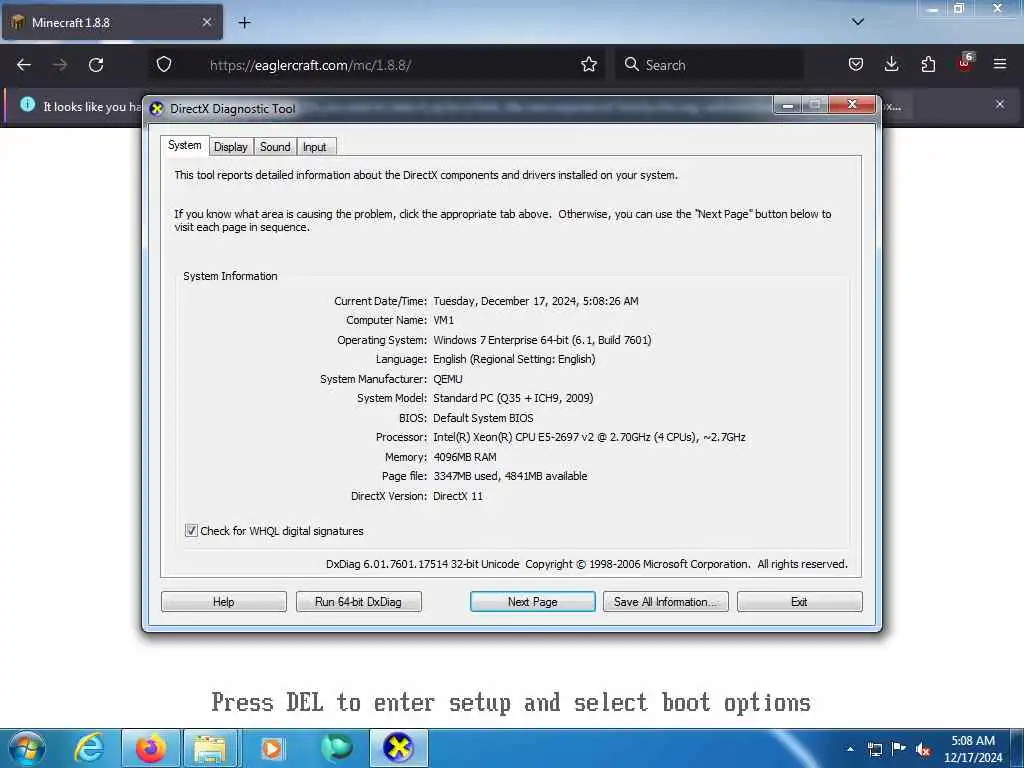Click the BIOS value Default System BIOS

point(483,418)
